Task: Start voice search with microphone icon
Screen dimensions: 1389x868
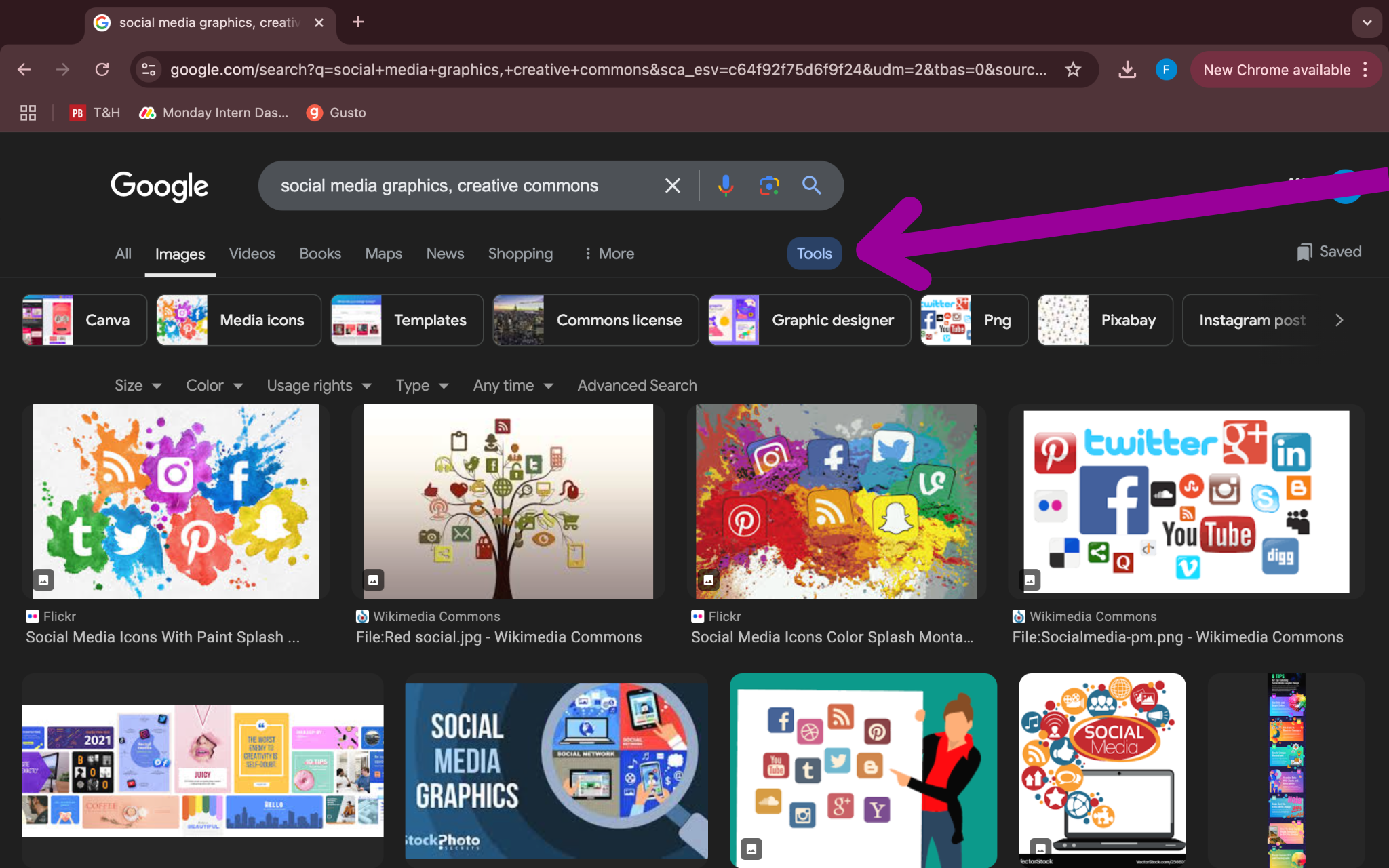Action: point(726,186)
